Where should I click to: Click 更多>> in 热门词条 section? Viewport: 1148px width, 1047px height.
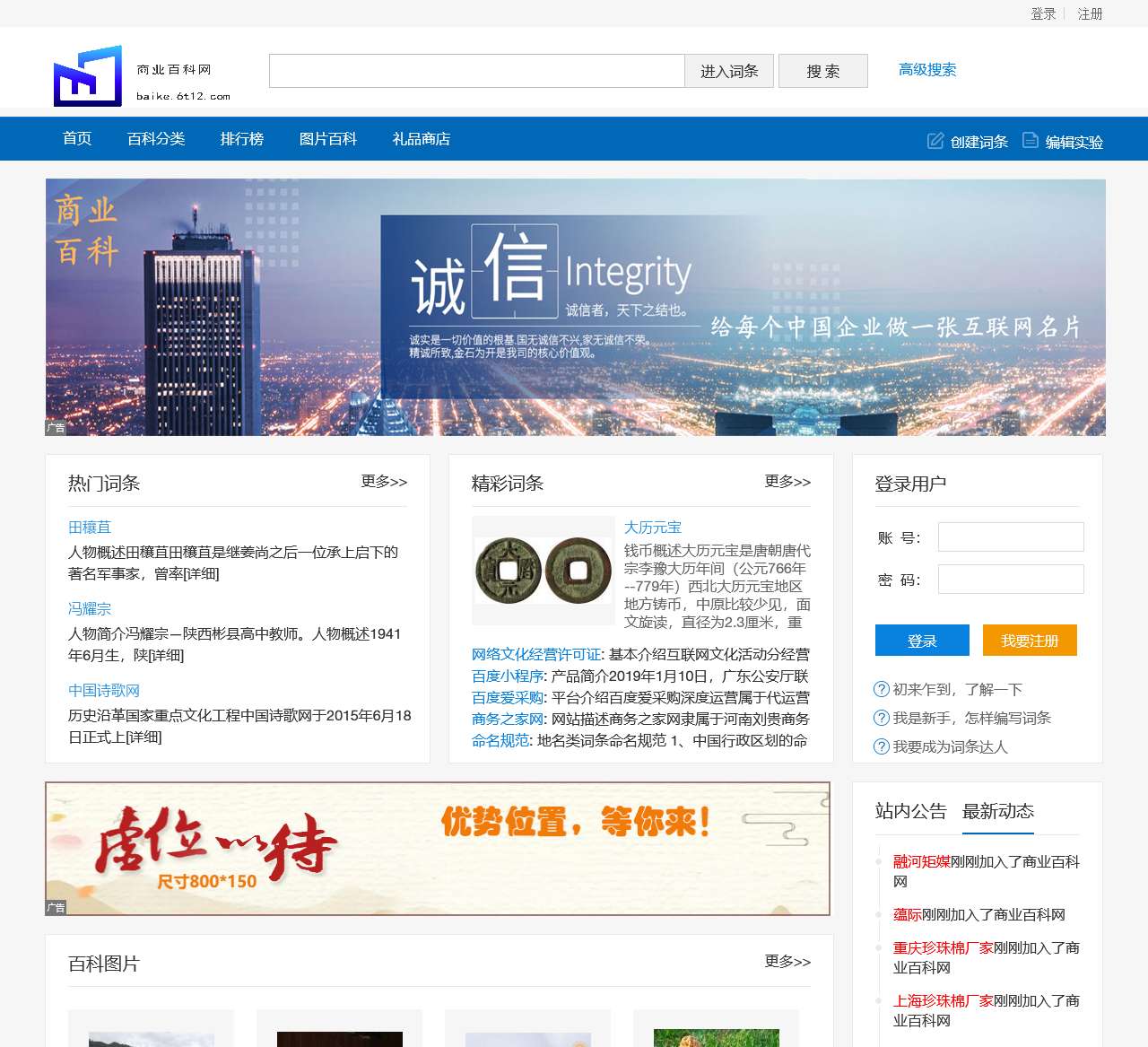click(384, 482)
